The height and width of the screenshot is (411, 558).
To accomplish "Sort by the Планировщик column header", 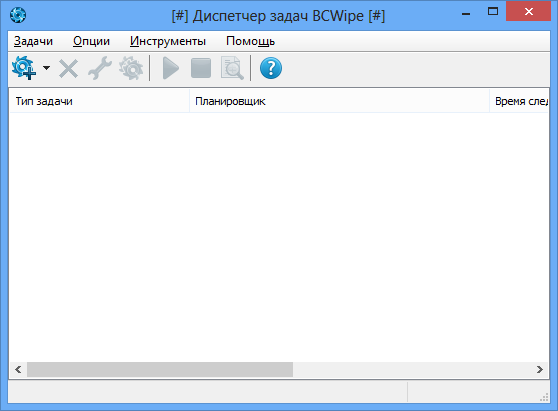I will tap(339, 101).
